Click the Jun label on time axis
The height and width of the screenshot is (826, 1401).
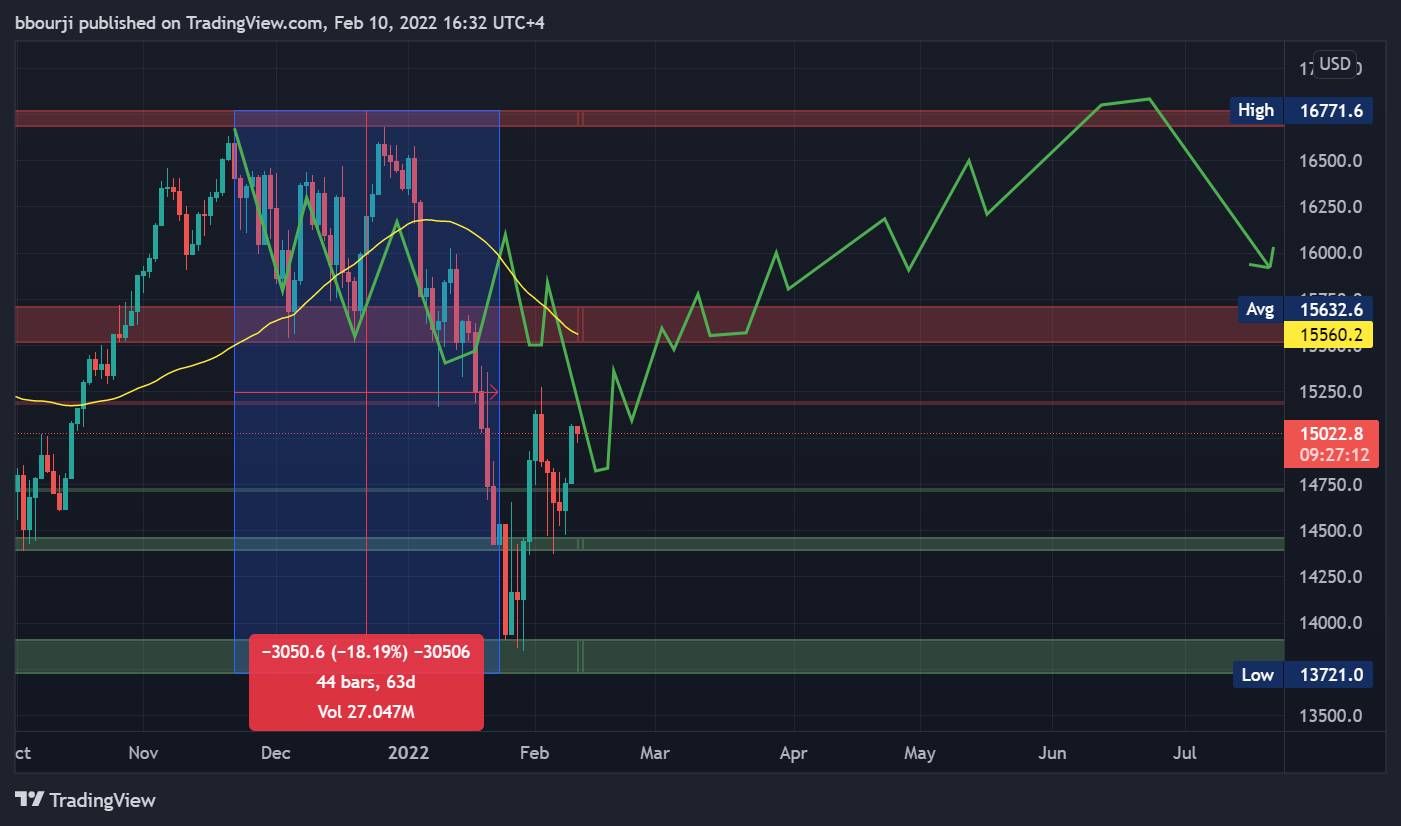pyautogui.click(x=1054, y=752)
